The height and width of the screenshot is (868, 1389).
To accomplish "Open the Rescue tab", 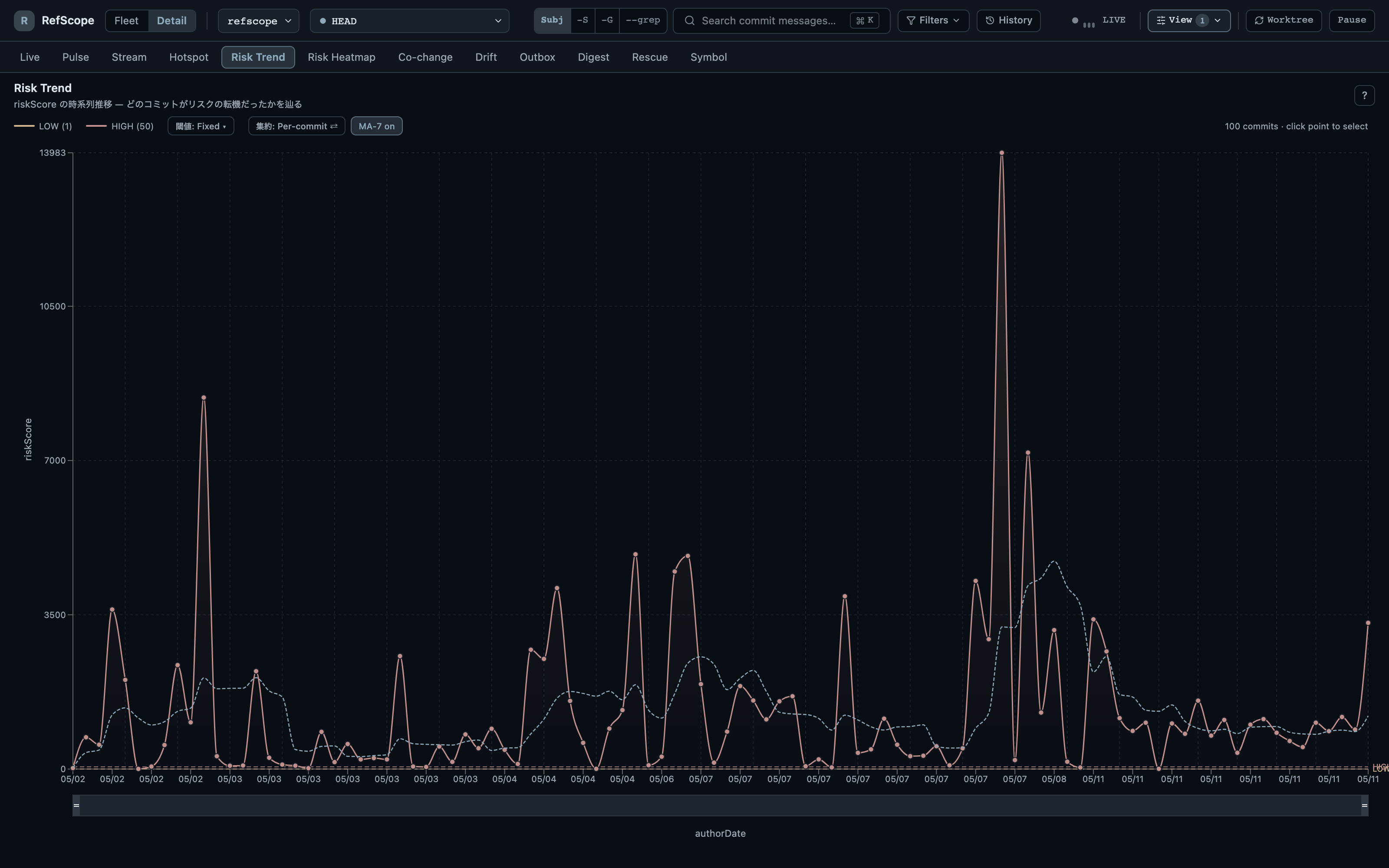I will click(x=650, y=57).
